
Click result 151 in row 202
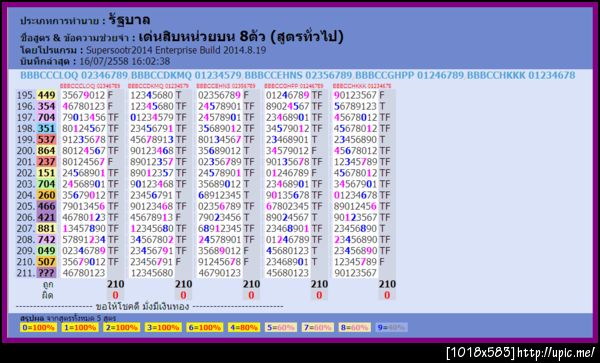tap(46, 173)
